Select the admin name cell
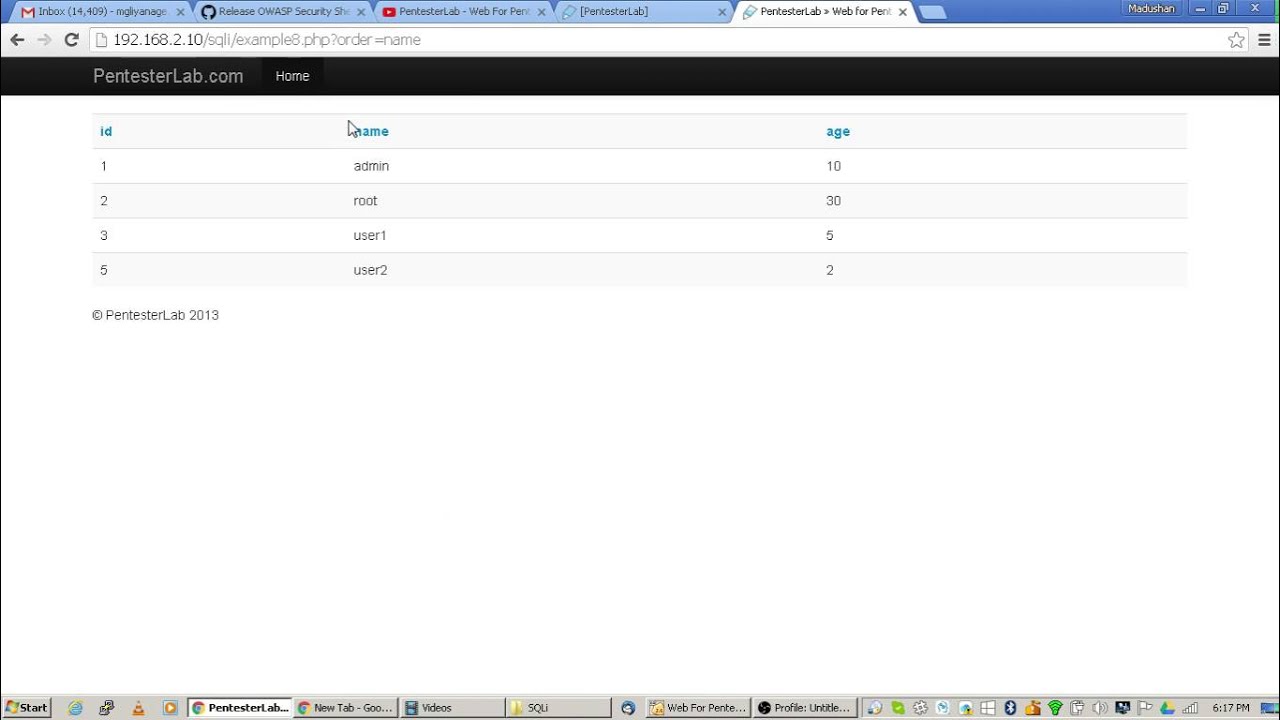The width and height of the screenshot is (1280, 720). pyautogui.click(x=371, y=166)
